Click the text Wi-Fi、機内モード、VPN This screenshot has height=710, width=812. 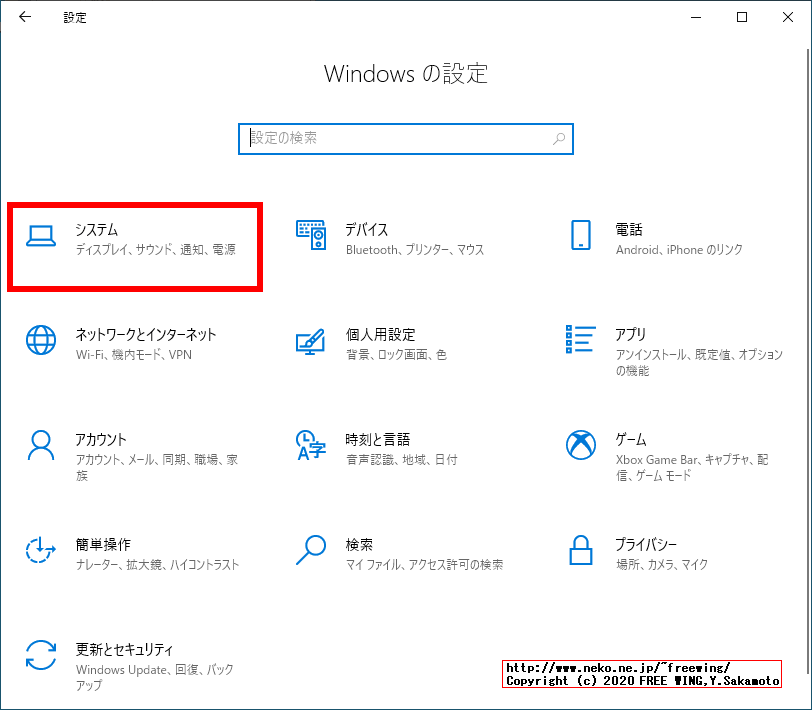click(x=134, y=355)
